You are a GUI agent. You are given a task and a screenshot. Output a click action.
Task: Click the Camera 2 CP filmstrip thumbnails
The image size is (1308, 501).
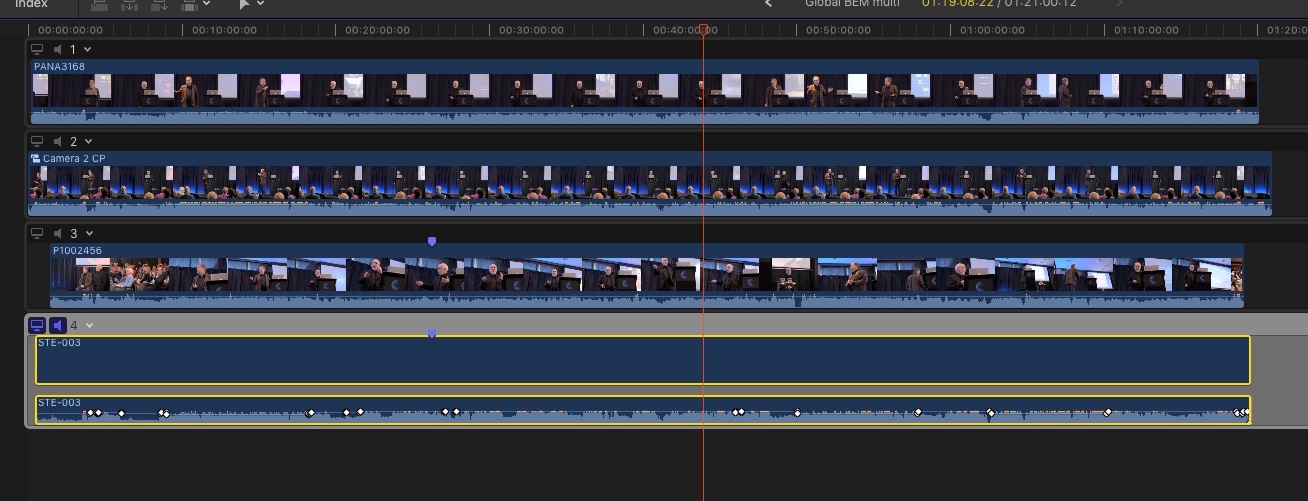pos(650,183)
